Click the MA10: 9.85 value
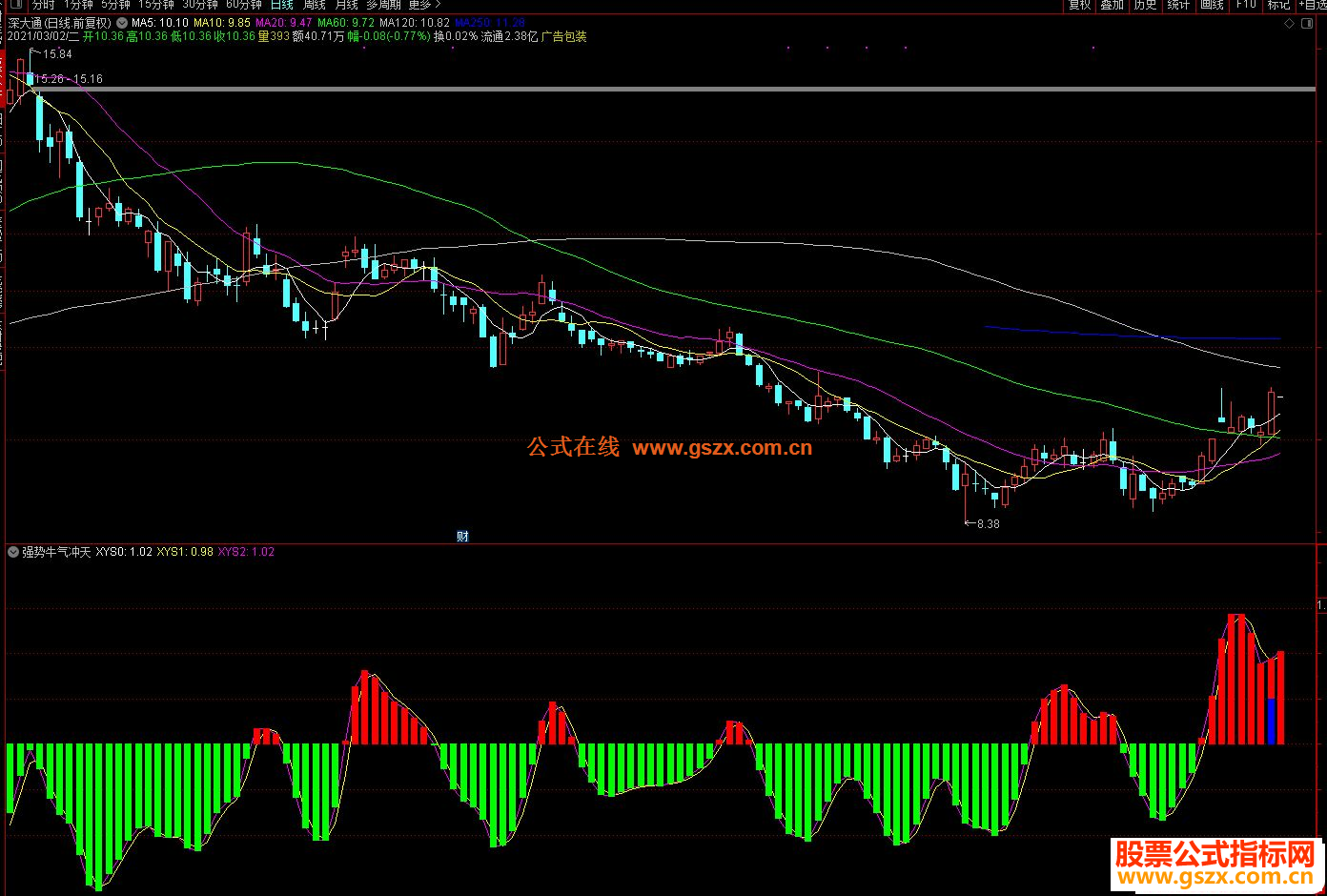1327x896 pixels. coord(221,22)
